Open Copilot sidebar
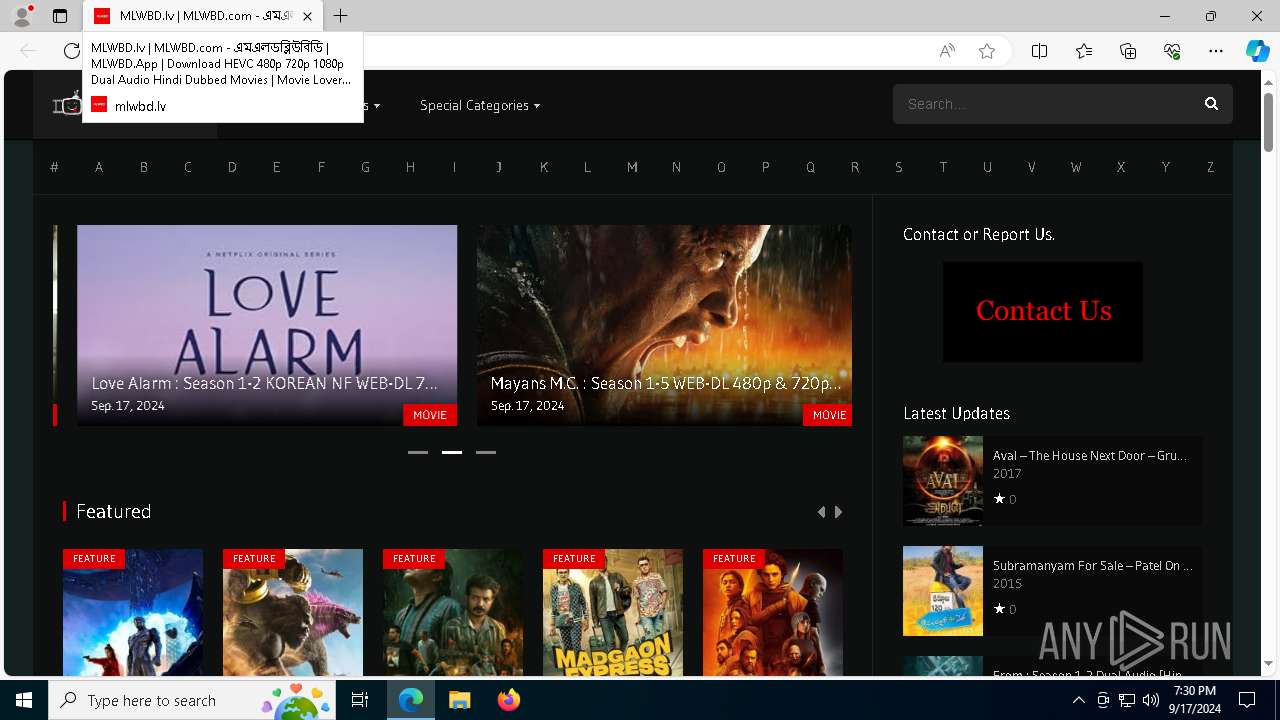 pyautogui.click(x=1257, y=51)
